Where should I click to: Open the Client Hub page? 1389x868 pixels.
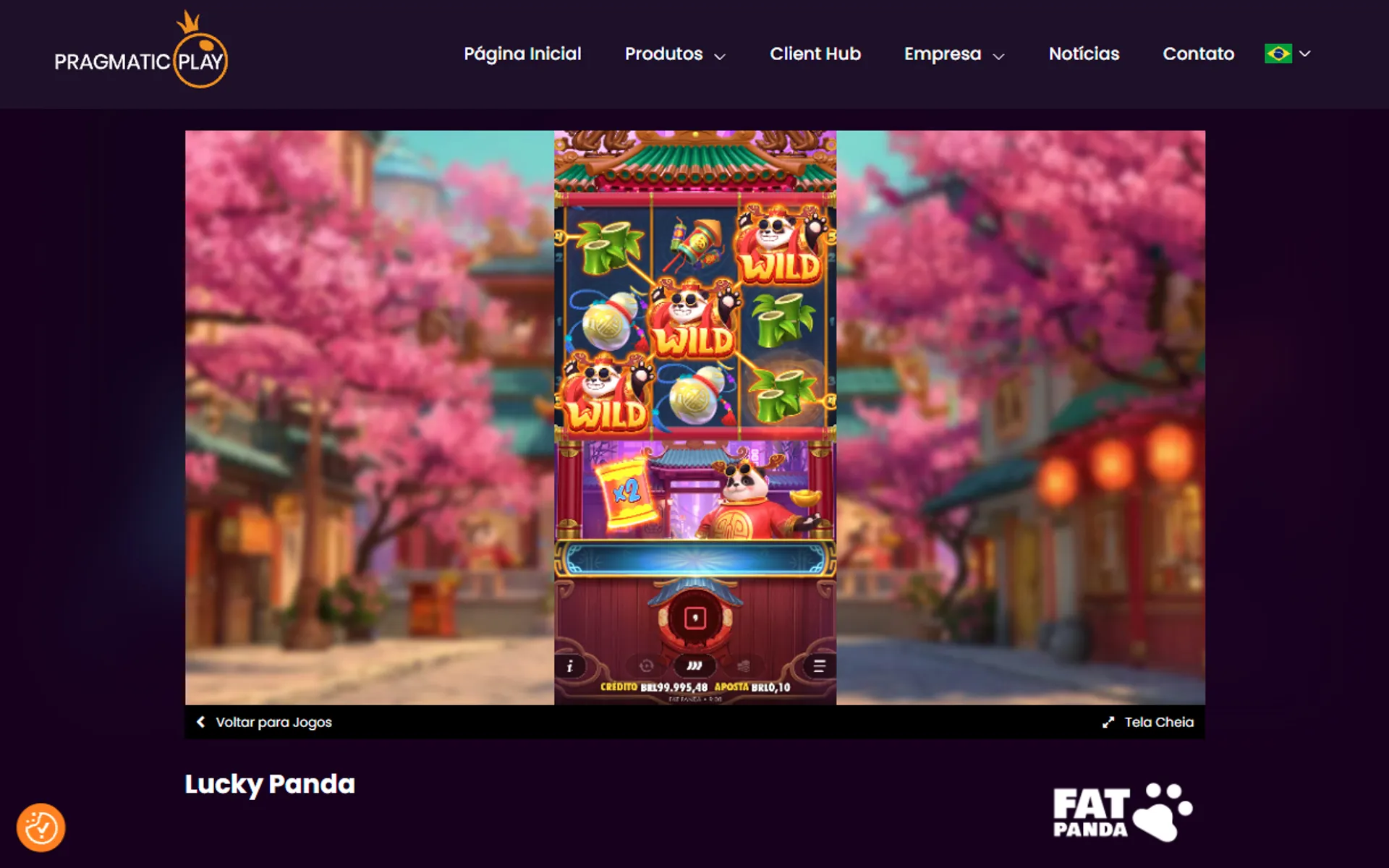(815, 54)
